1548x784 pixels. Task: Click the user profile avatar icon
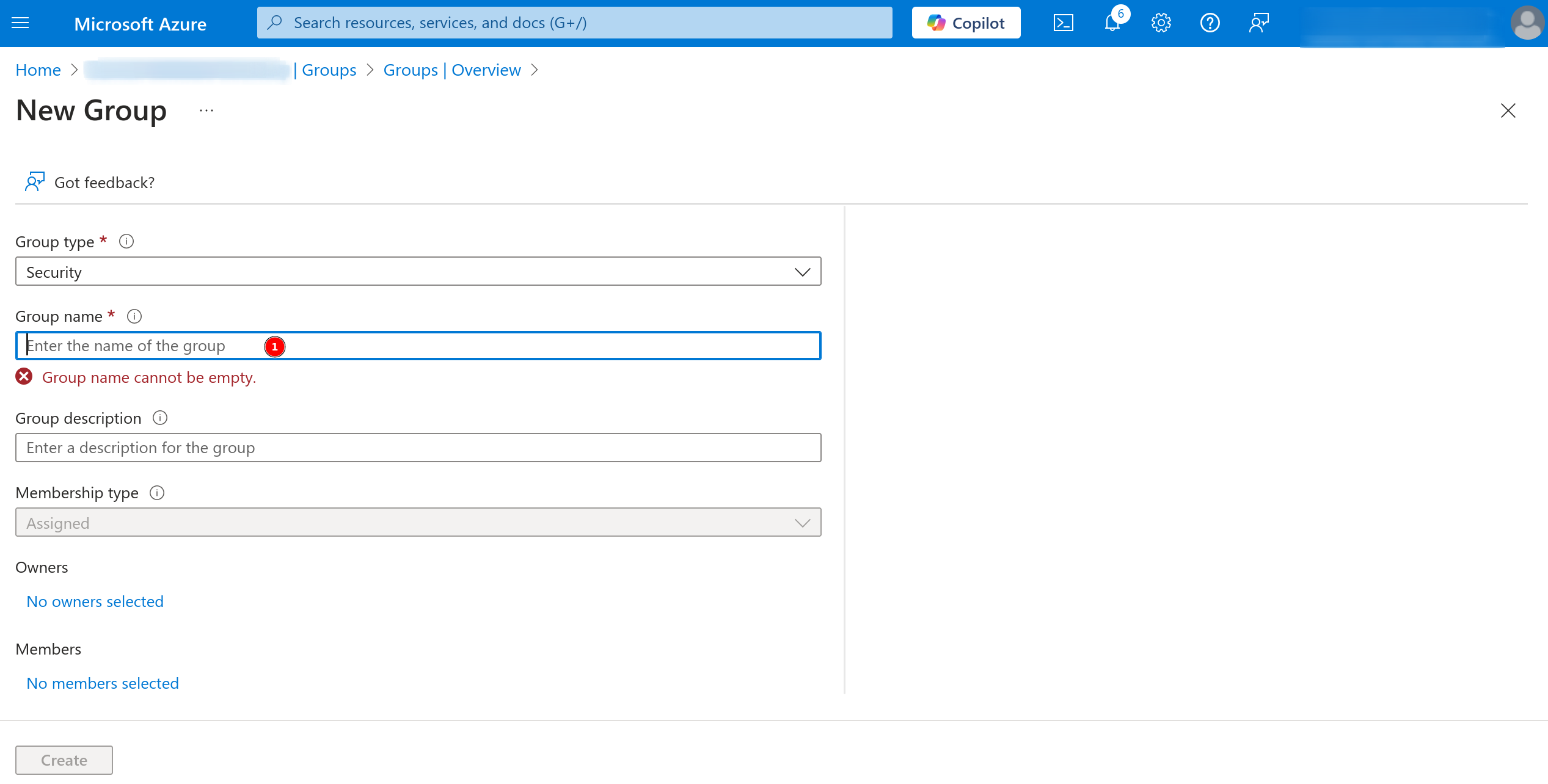pyautogui.click(x=1526, y=22)
